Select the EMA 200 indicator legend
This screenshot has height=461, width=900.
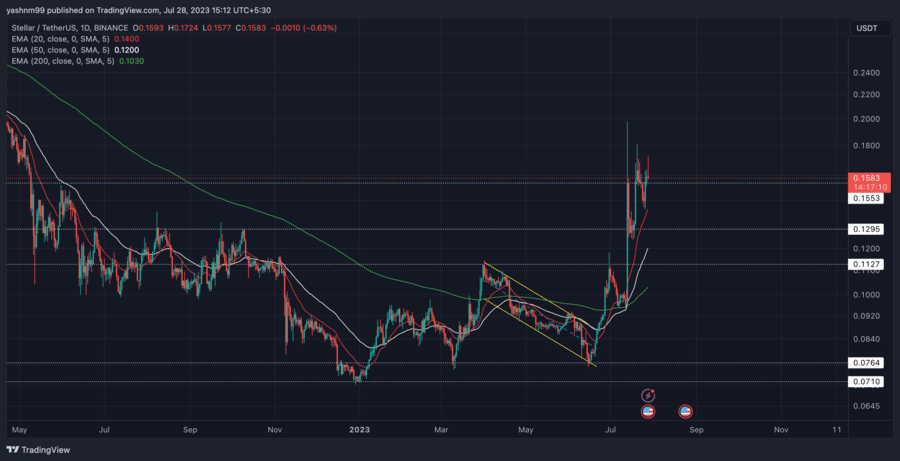click(61, 60)
